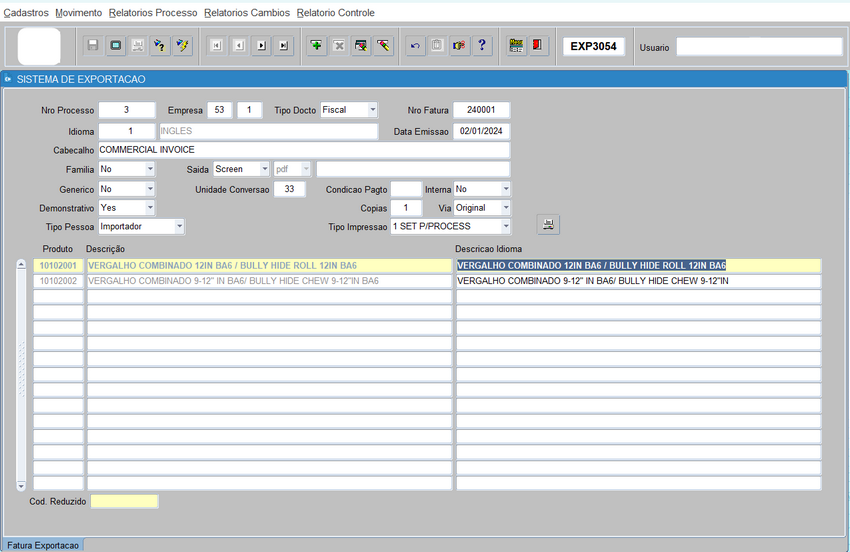This screenshot has width=850, height=552.
Task: Click the Clear Record eraser icon
Action: click(361, 46)
